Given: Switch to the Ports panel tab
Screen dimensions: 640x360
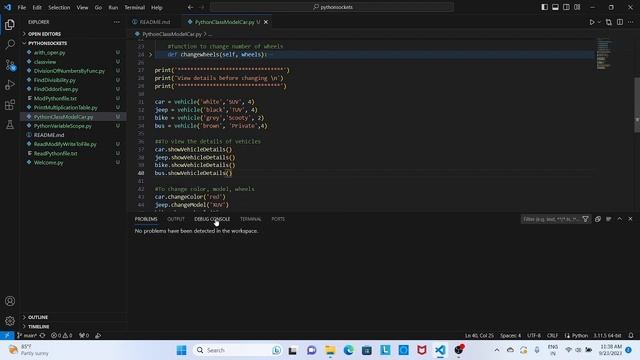Looking at the screenshot, I should click(x=278, y=219).
